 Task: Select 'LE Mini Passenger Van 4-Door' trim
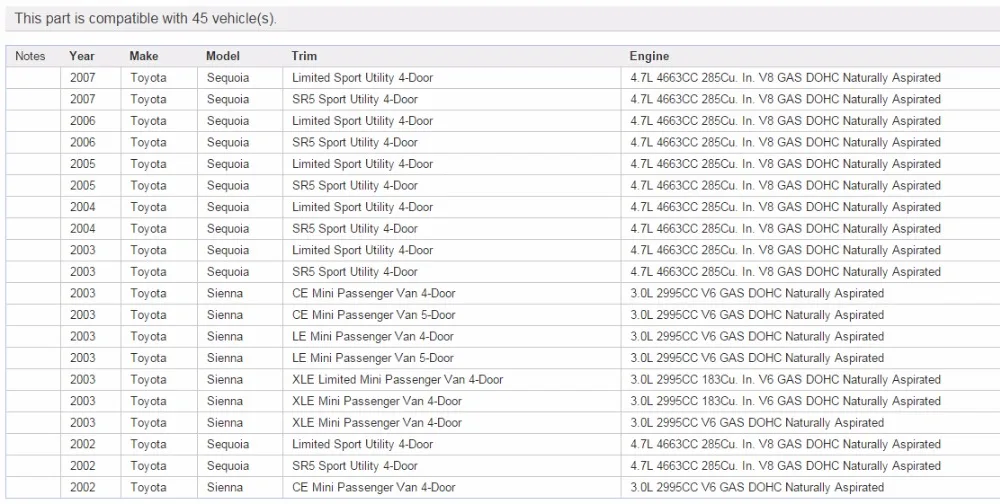pos(372,336)
